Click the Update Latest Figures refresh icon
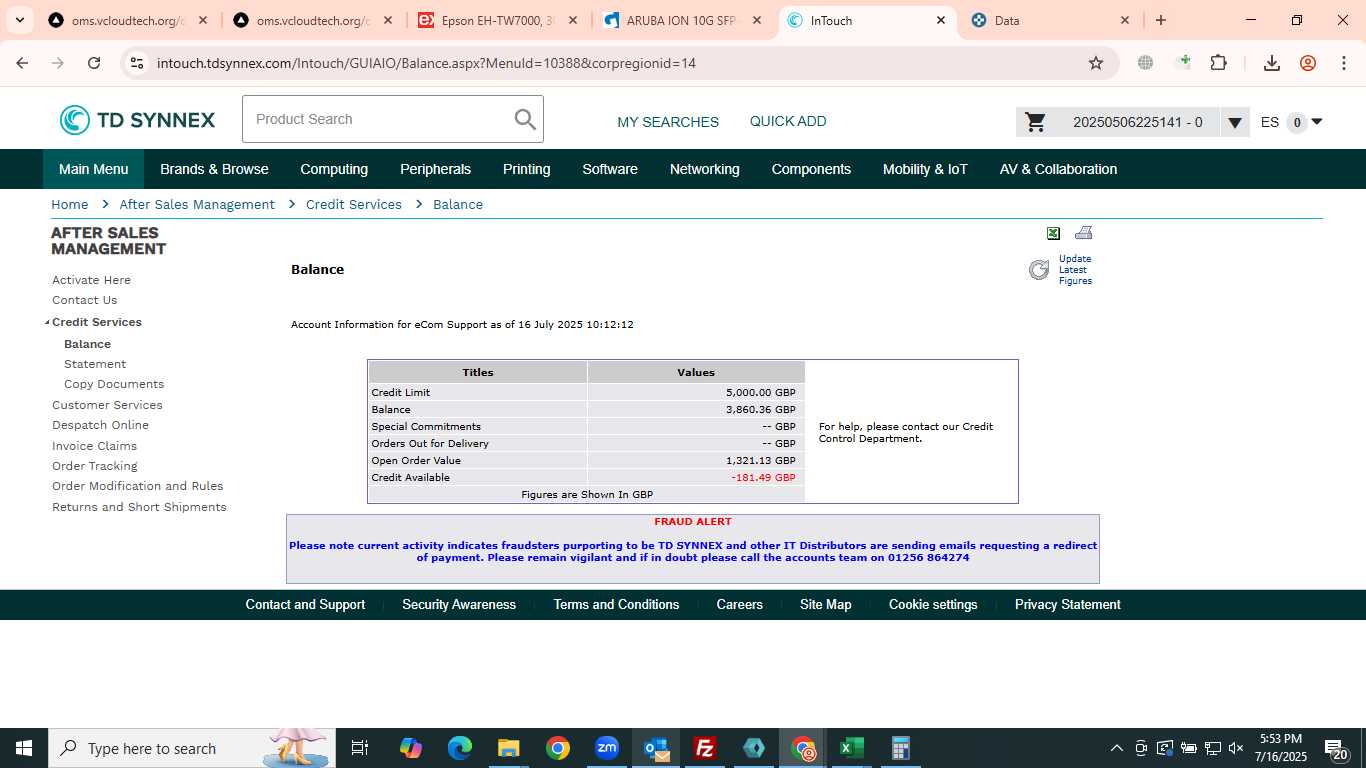Image resolution: width=1366 pixels, height=768 pixels. (x=1039, y=270)
